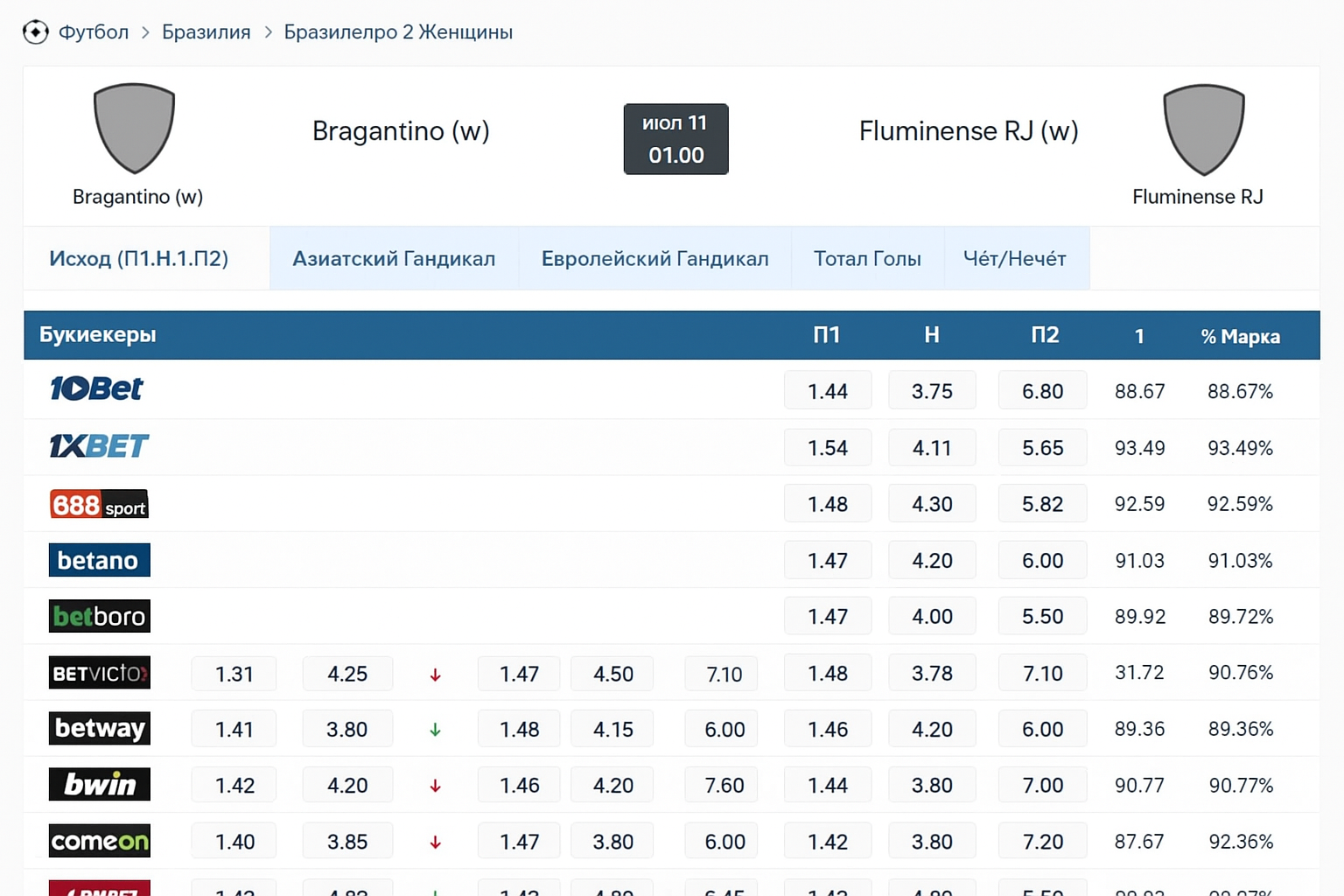Select the Чёт/Нечёт tab

(1015, 259)
